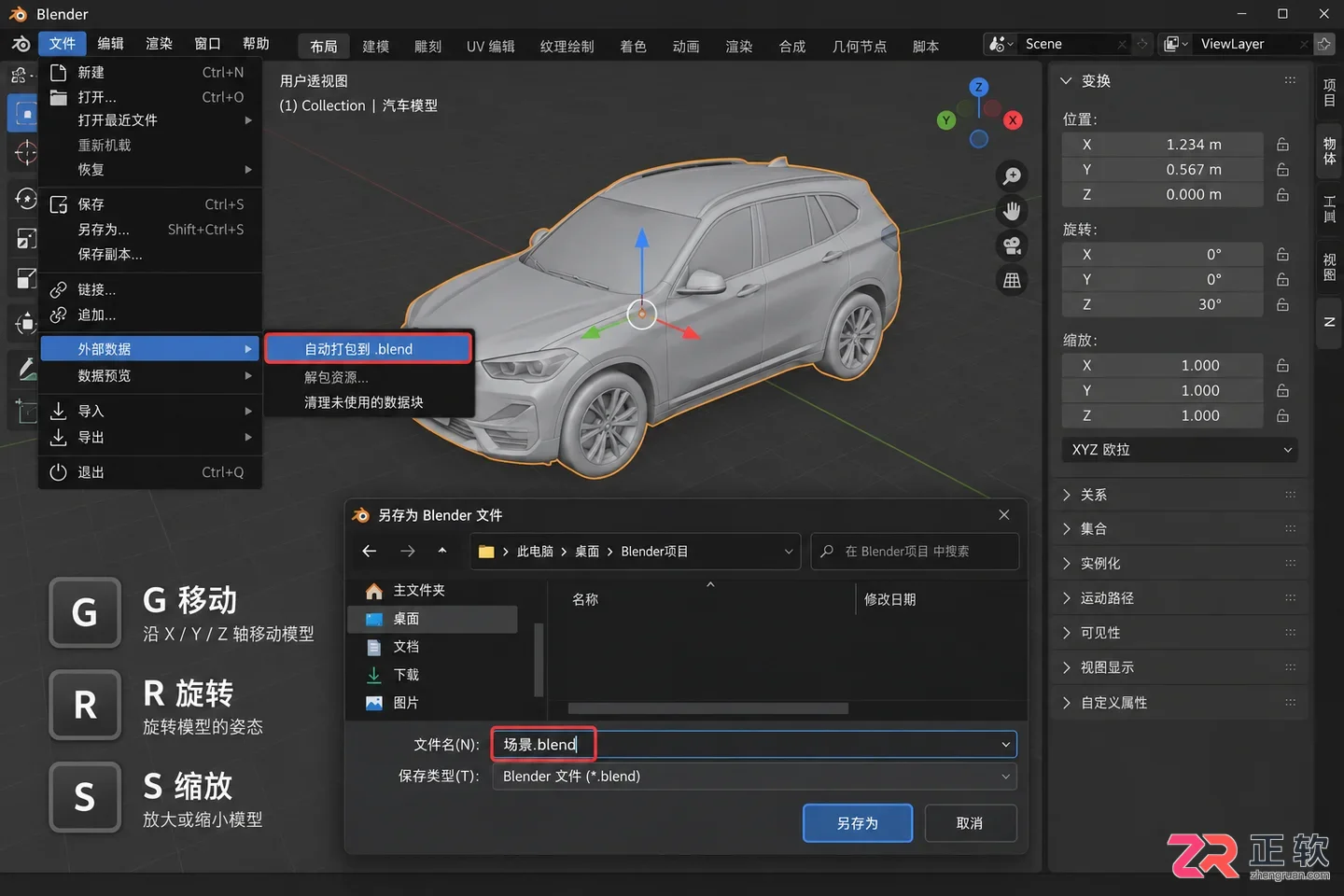Go up one folder level in dialog
This screenshot has width=1344, height=896.
[x=442, y=551]
